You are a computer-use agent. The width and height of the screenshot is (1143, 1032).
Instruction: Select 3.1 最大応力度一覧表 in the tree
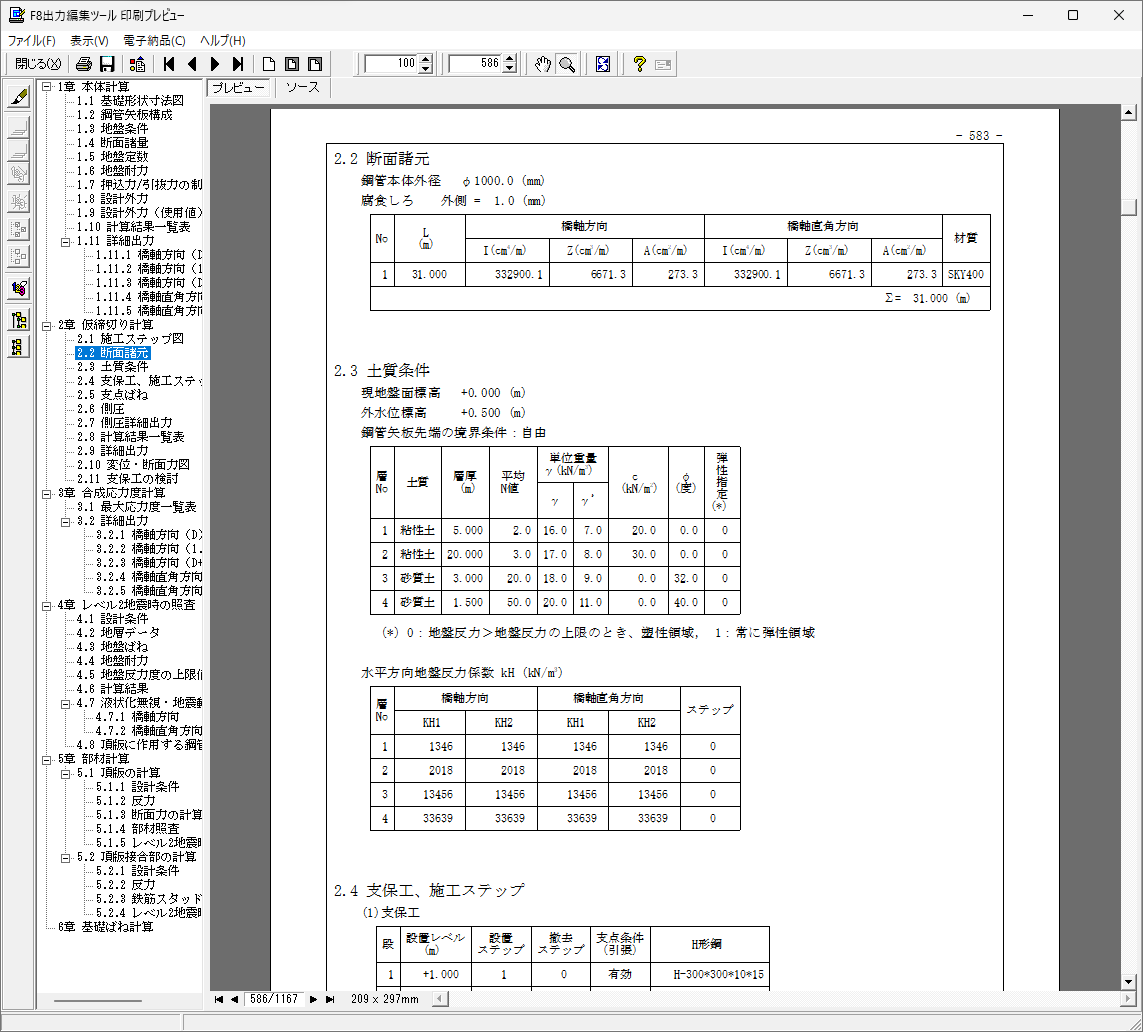pyautogui.click(x=136, y=507)
